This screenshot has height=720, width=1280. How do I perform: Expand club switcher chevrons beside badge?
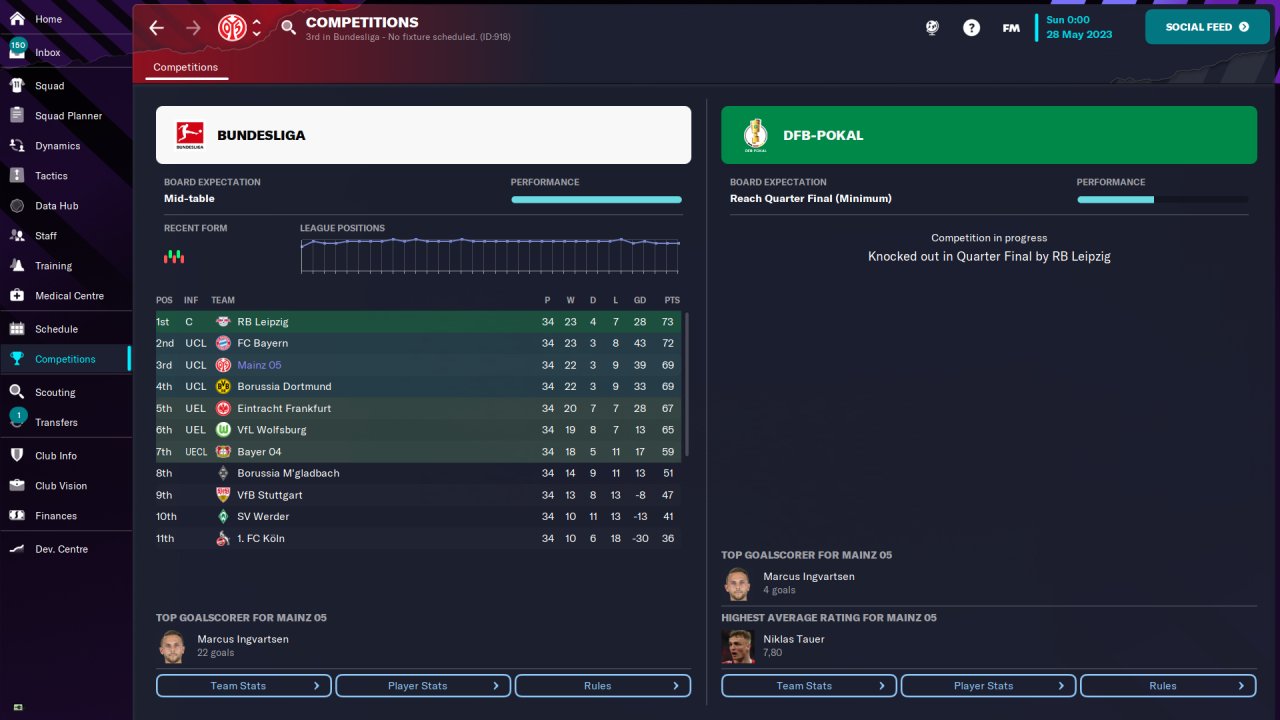(x=257, y=28)
